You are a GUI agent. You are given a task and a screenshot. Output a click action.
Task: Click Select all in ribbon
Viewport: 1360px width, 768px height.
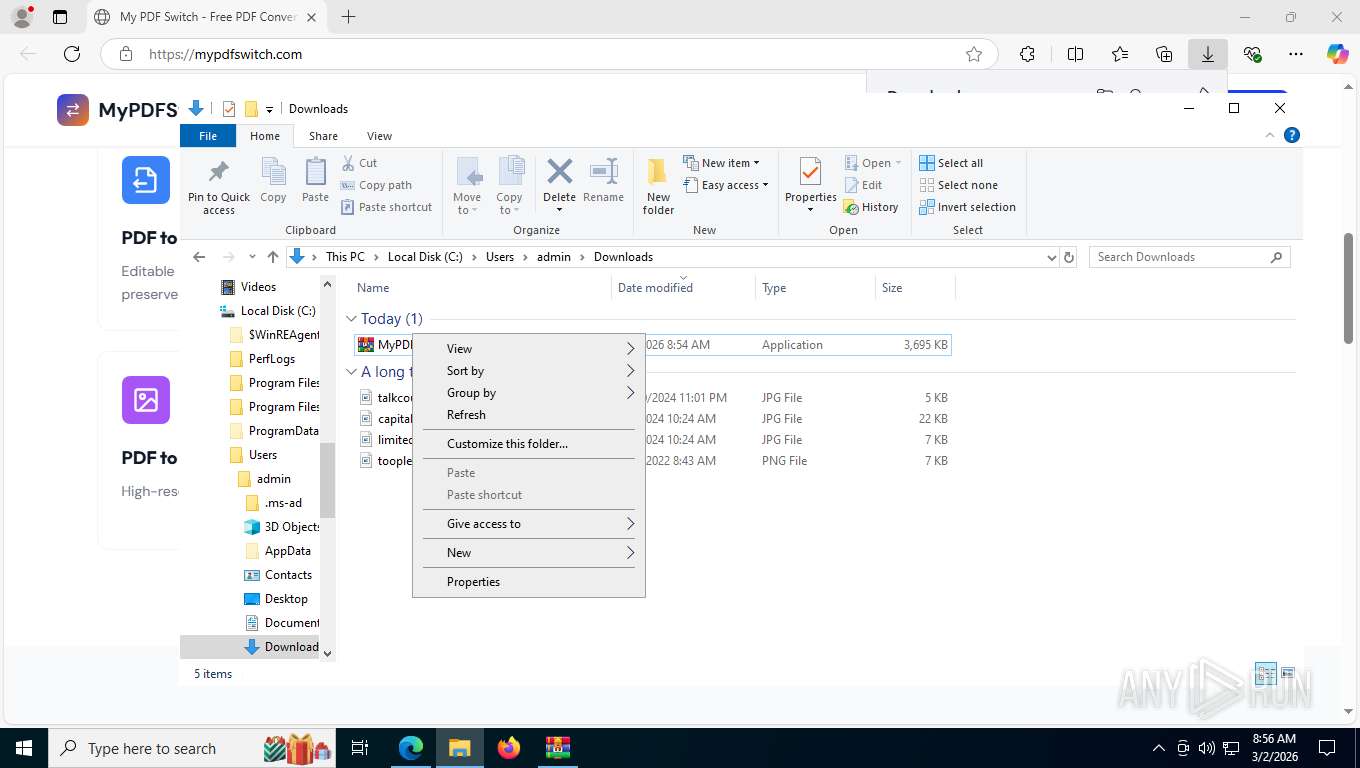951,163
